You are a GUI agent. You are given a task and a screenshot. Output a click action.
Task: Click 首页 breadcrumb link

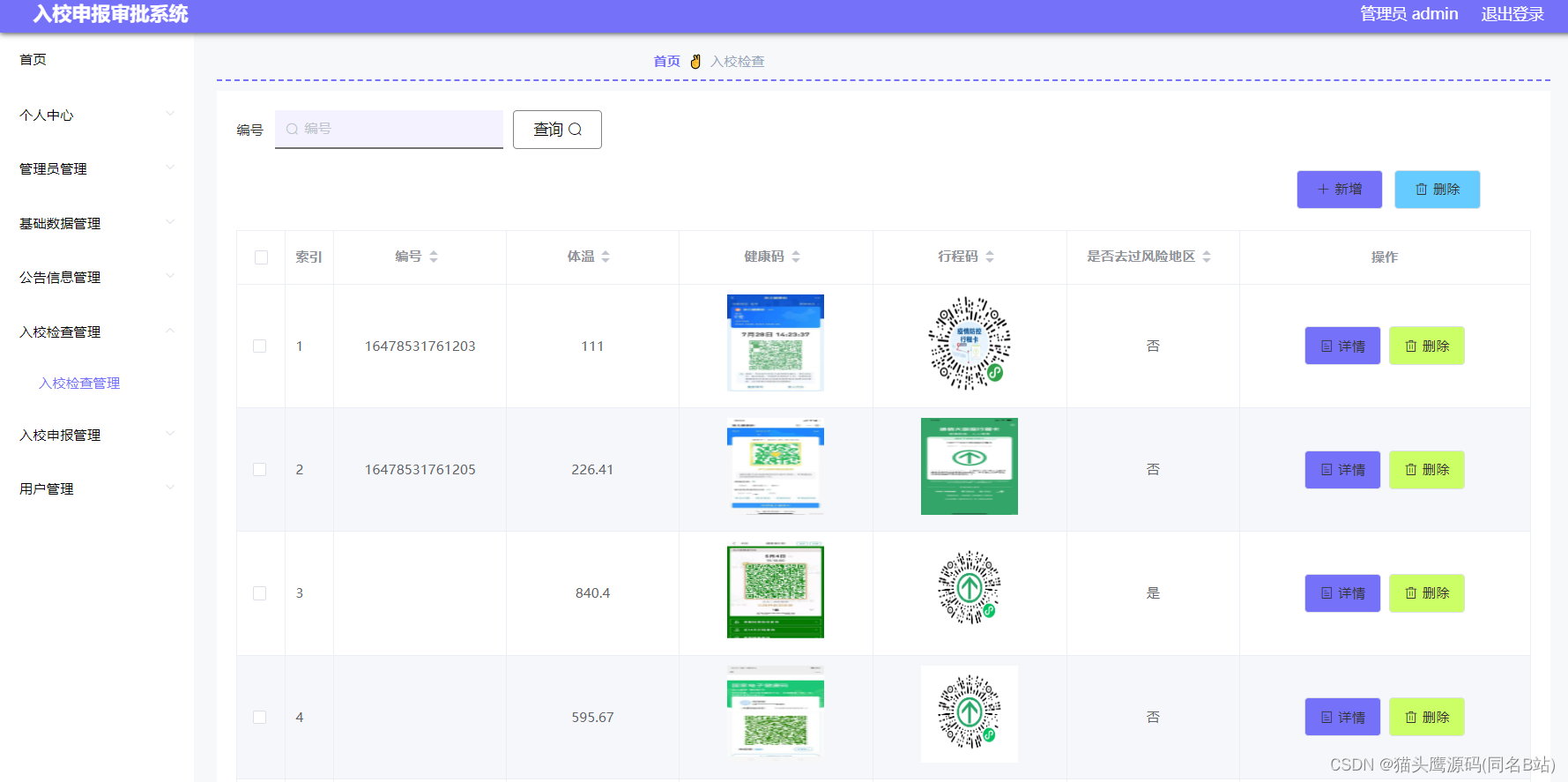pos(666,61)
